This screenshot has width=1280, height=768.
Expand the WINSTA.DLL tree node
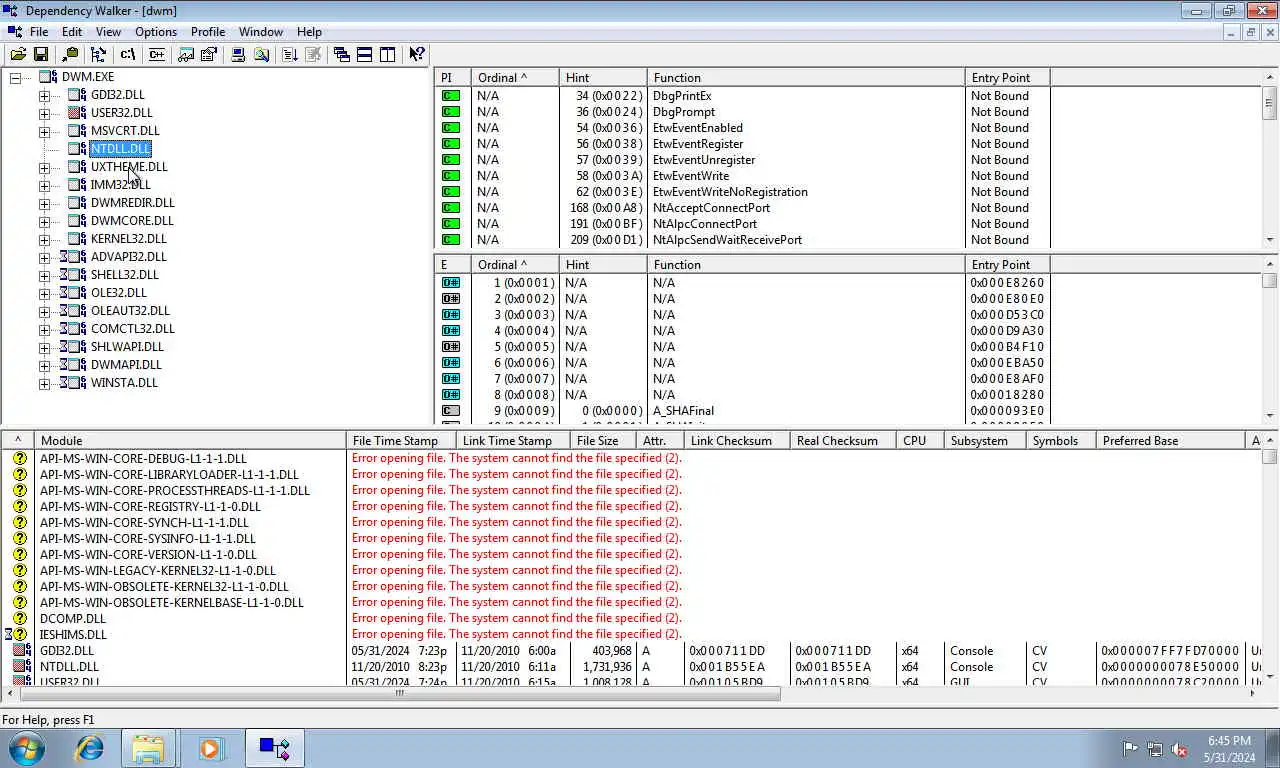pos(44,384)
